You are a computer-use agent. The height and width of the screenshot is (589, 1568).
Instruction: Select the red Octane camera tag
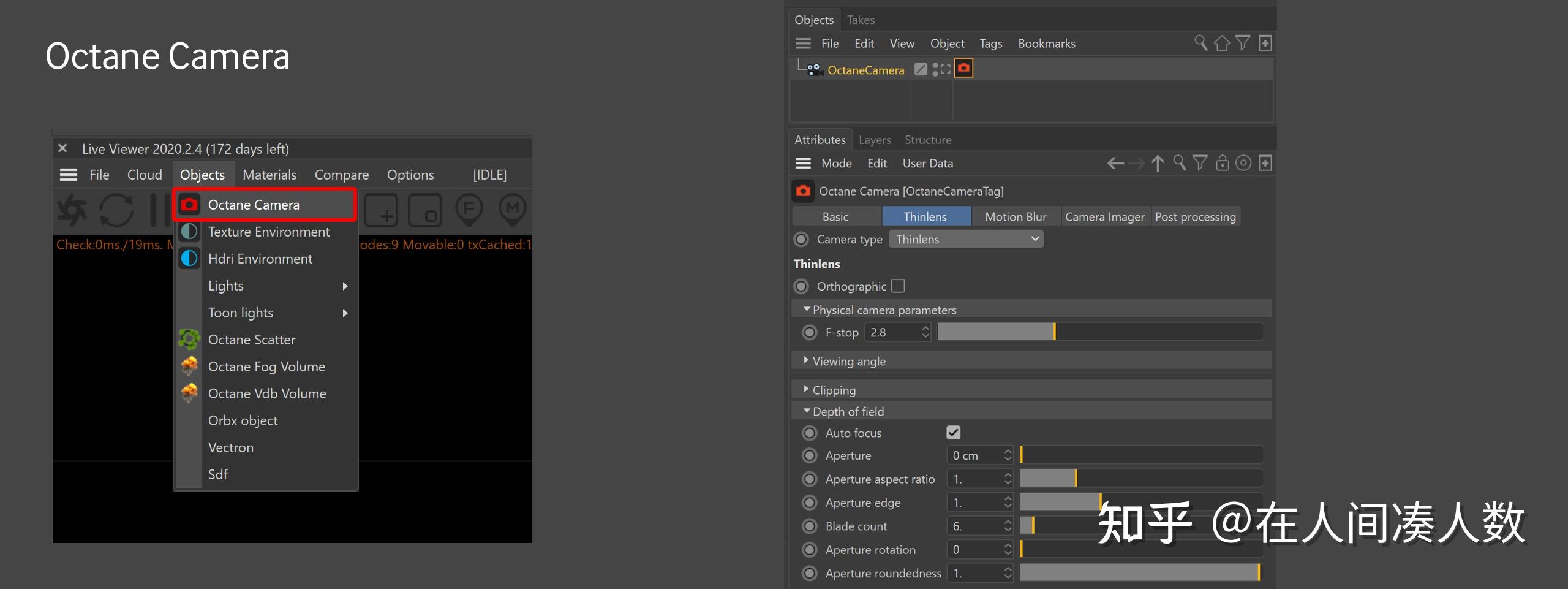[x=963, y=68]
